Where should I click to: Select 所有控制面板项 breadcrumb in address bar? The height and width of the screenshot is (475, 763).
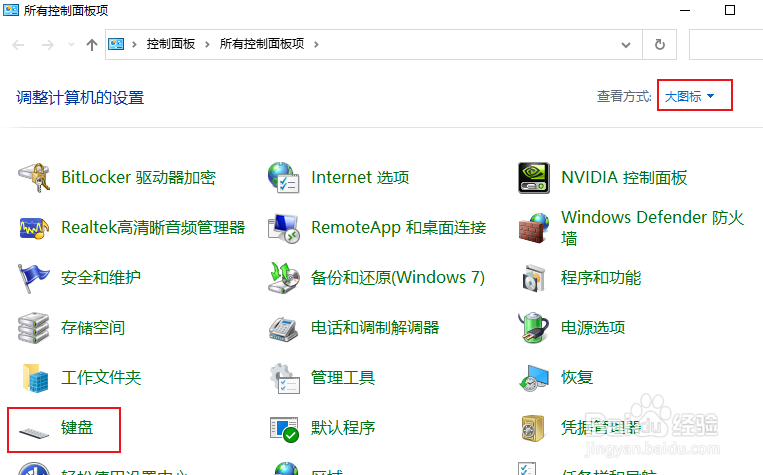coord(262,44)
